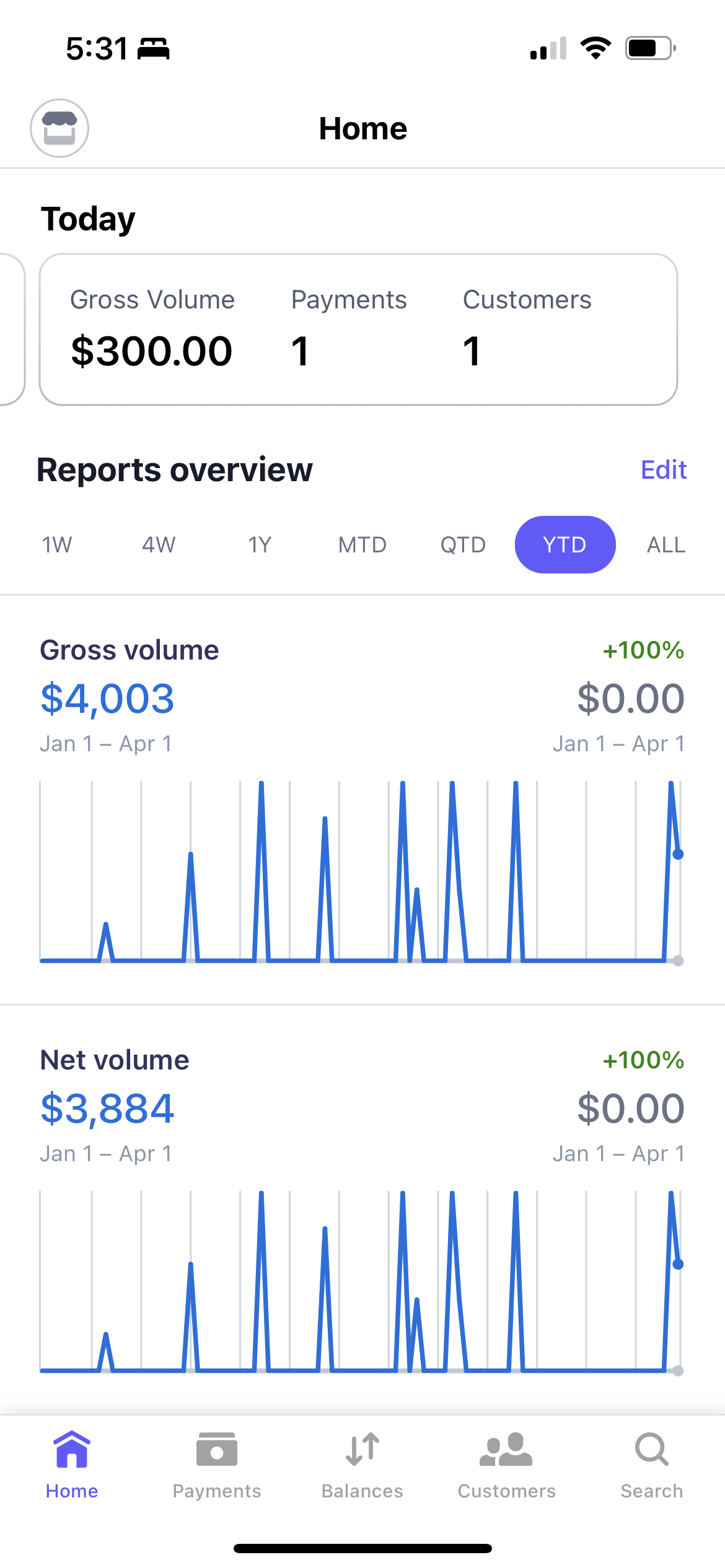Screen dimensions: 725x1568
Task: Select the YTD range pill
Action: click(x=565, y=545)
